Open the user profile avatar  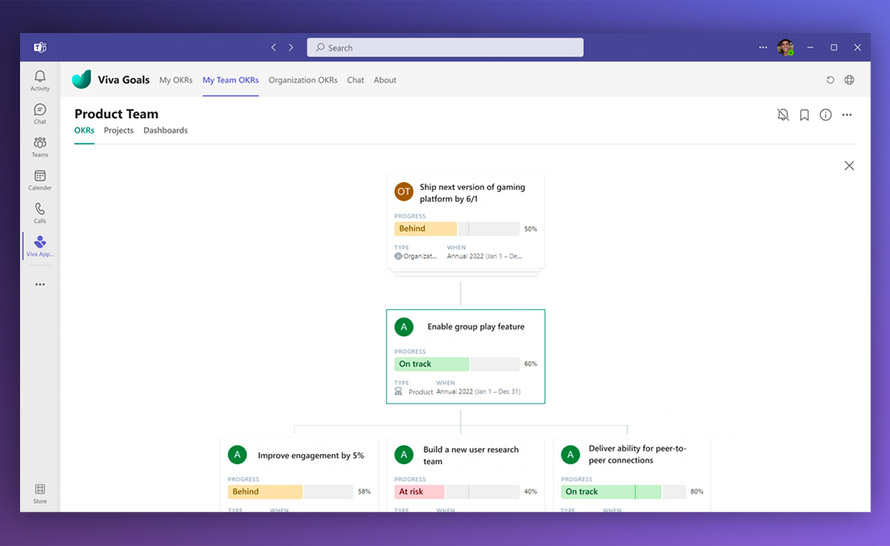click(x=786, y=48)
